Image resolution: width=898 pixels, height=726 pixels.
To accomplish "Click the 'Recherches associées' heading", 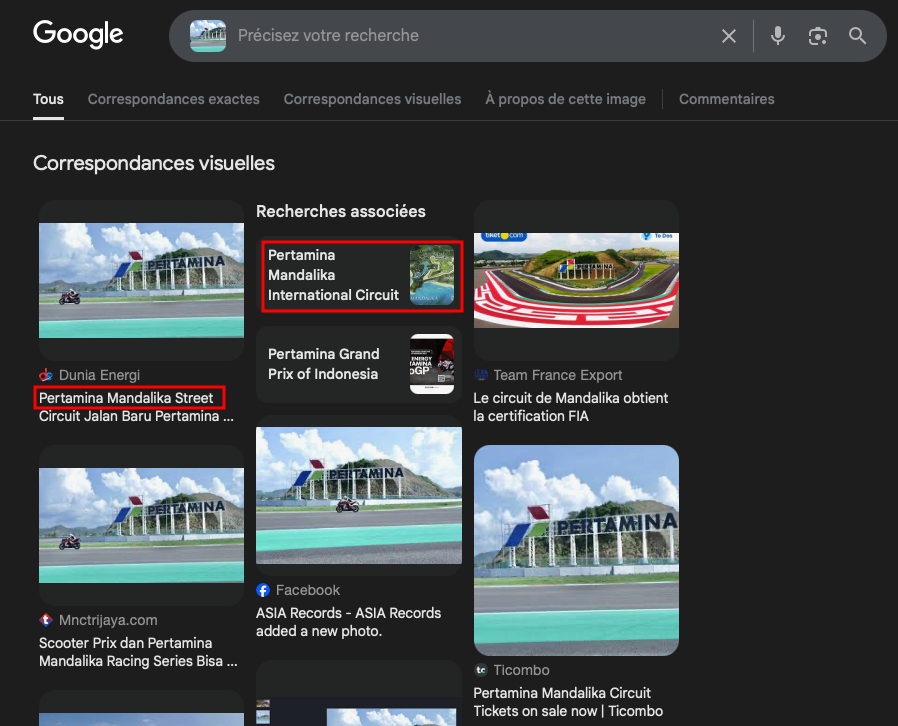I will (x=341, y=211).
